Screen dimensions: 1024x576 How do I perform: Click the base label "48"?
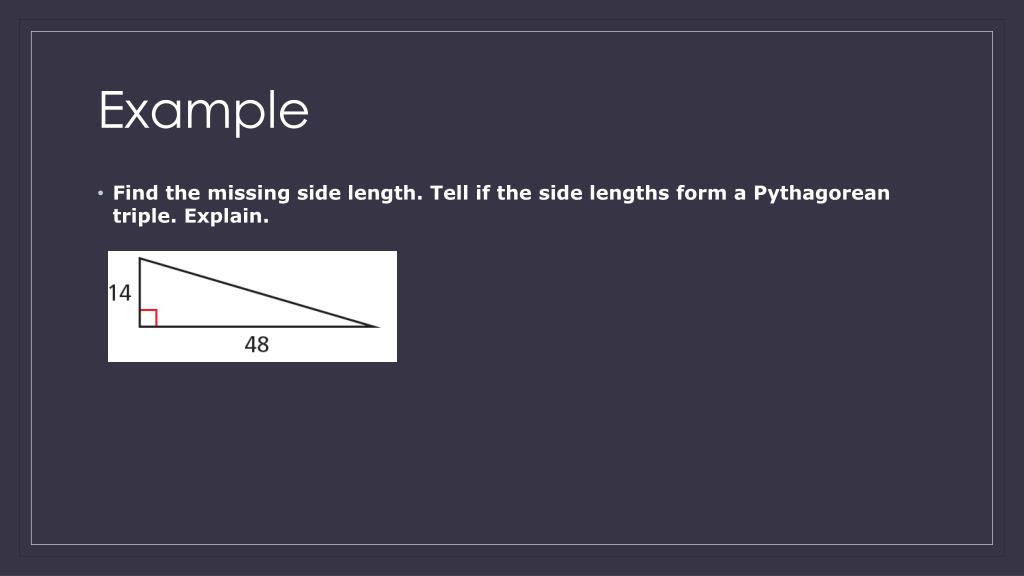click(x=257, y=344)
